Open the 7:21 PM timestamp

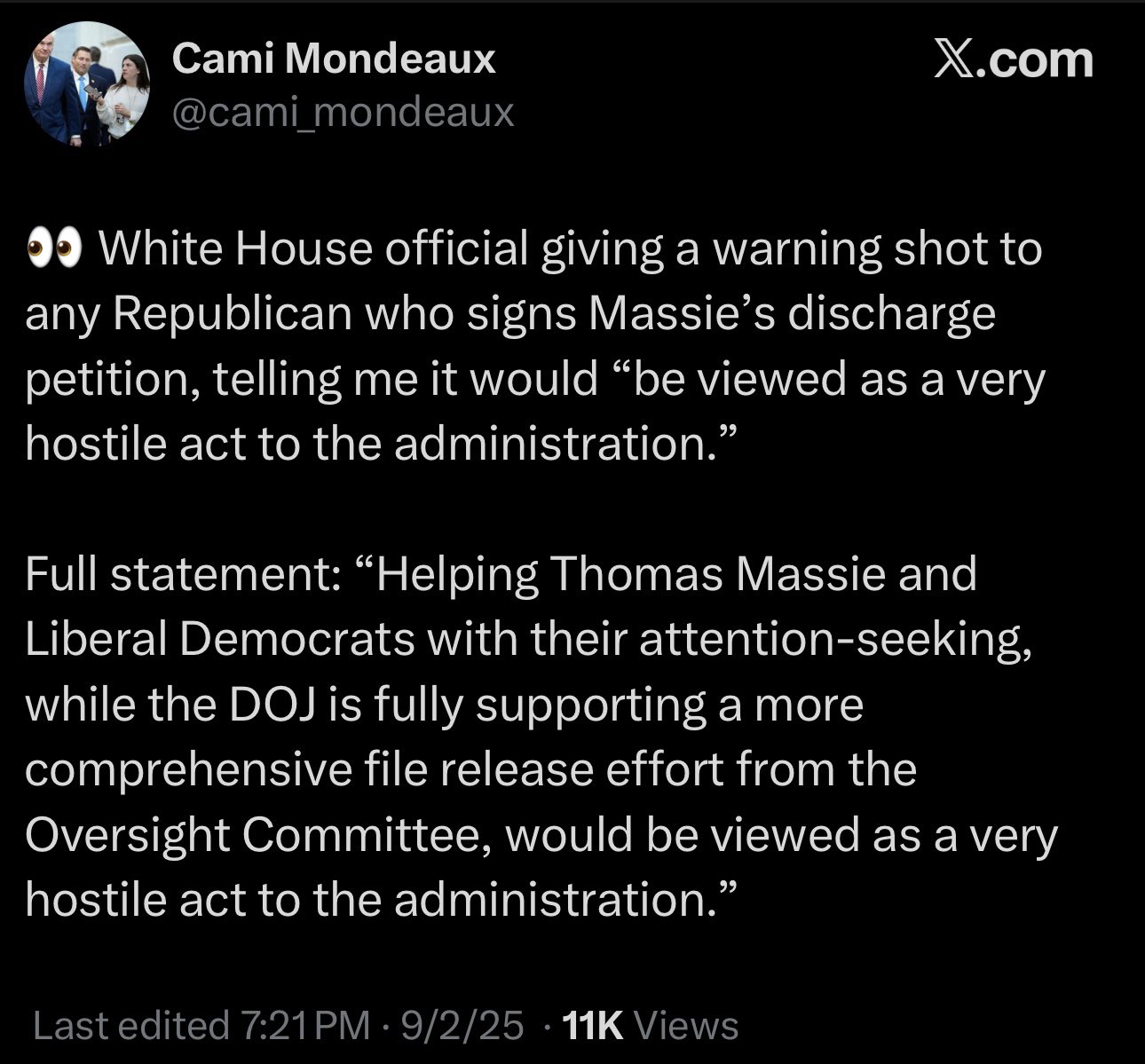pos(304,1026)
